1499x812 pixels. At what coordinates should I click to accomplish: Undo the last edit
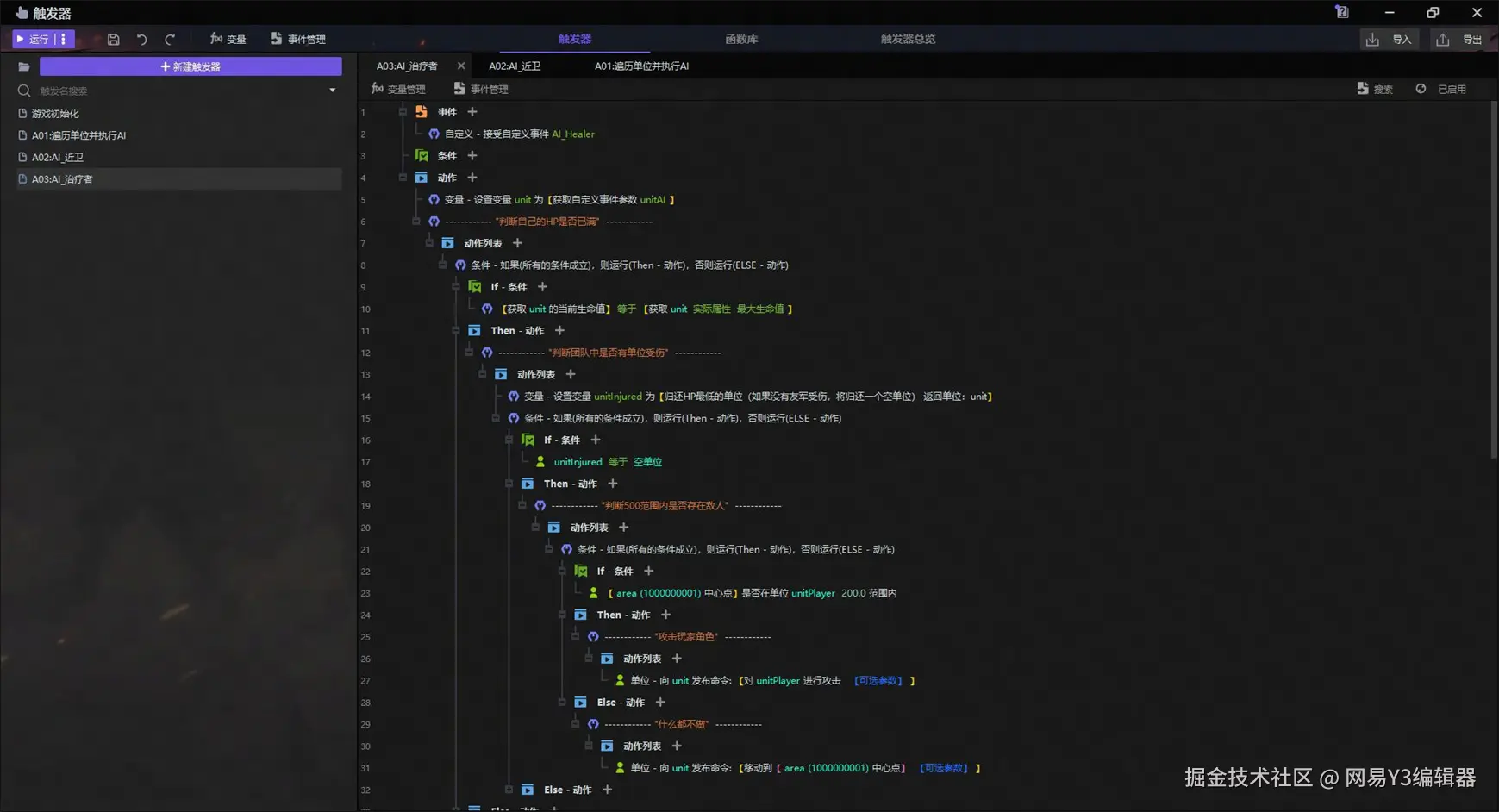[142, 40]
